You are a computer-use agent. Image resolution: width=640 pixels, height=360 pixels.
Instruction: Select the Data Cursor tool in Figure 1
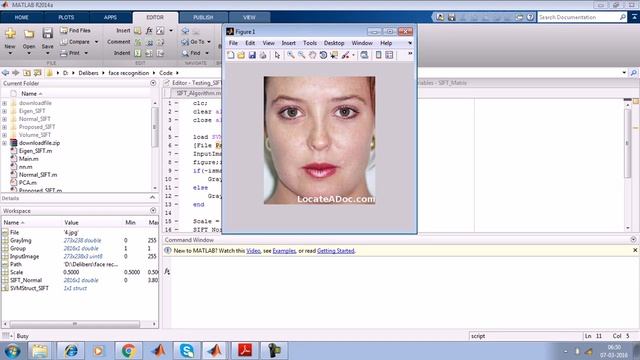[334, 55]
